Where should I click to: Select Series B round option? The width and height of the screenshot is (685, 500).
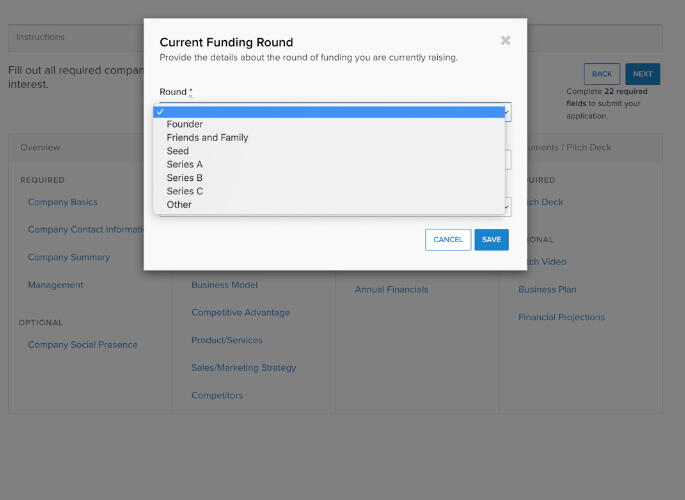[x=185, y=178]
